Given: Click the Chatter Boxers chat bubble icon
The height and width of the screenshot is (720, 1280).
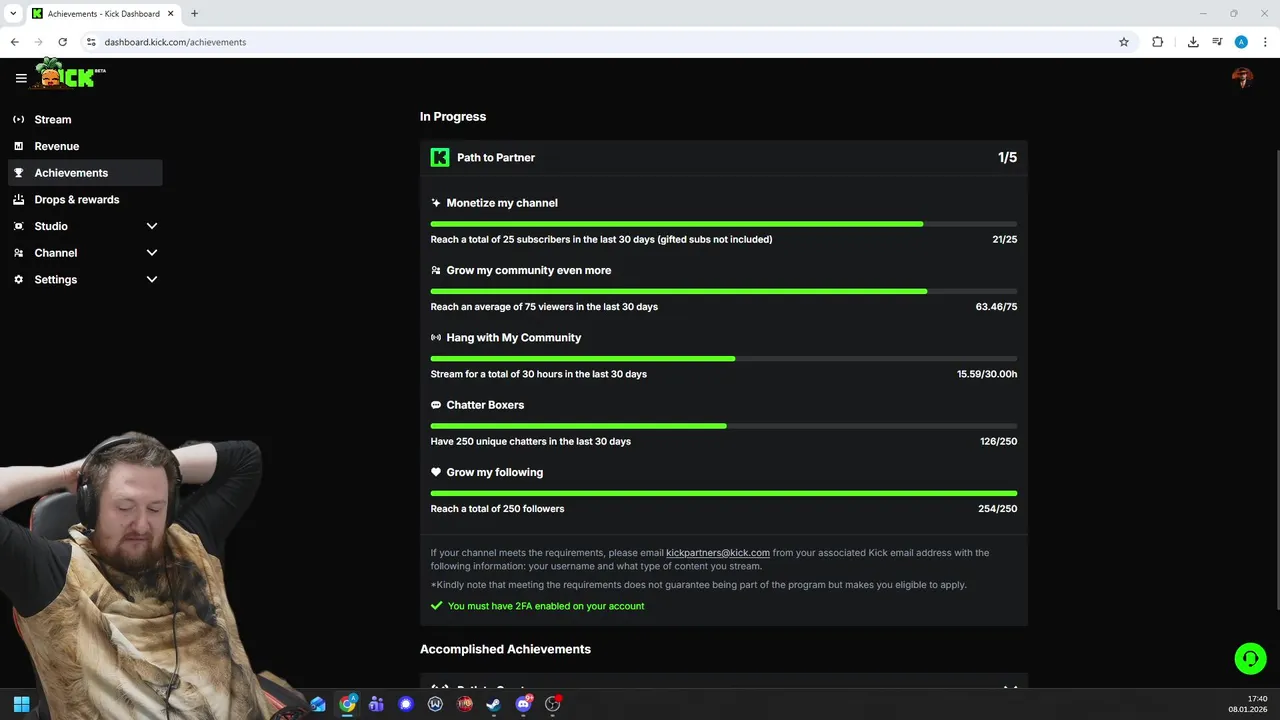Looking at the screenshot, I should [x=436, y=405].
